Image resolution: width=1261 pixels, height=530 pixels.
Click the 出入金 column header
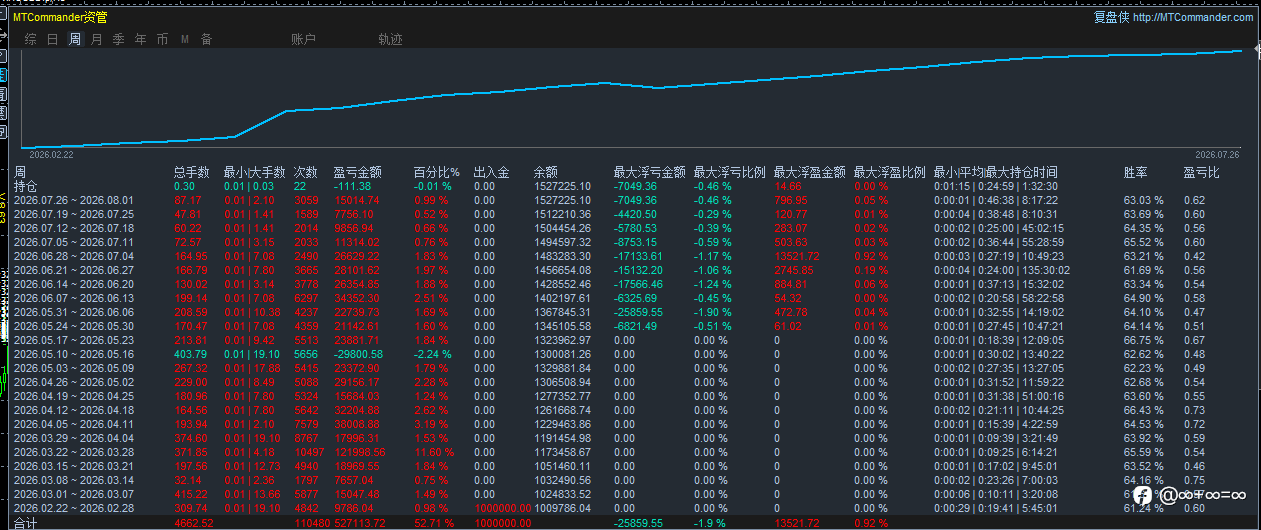(491, 173)
